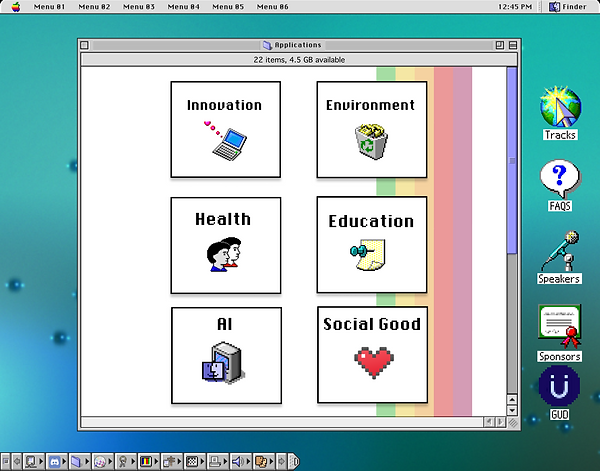Open the Innovation track card
600x471 pixels.
pyautogui.click(x=226, y=129)
